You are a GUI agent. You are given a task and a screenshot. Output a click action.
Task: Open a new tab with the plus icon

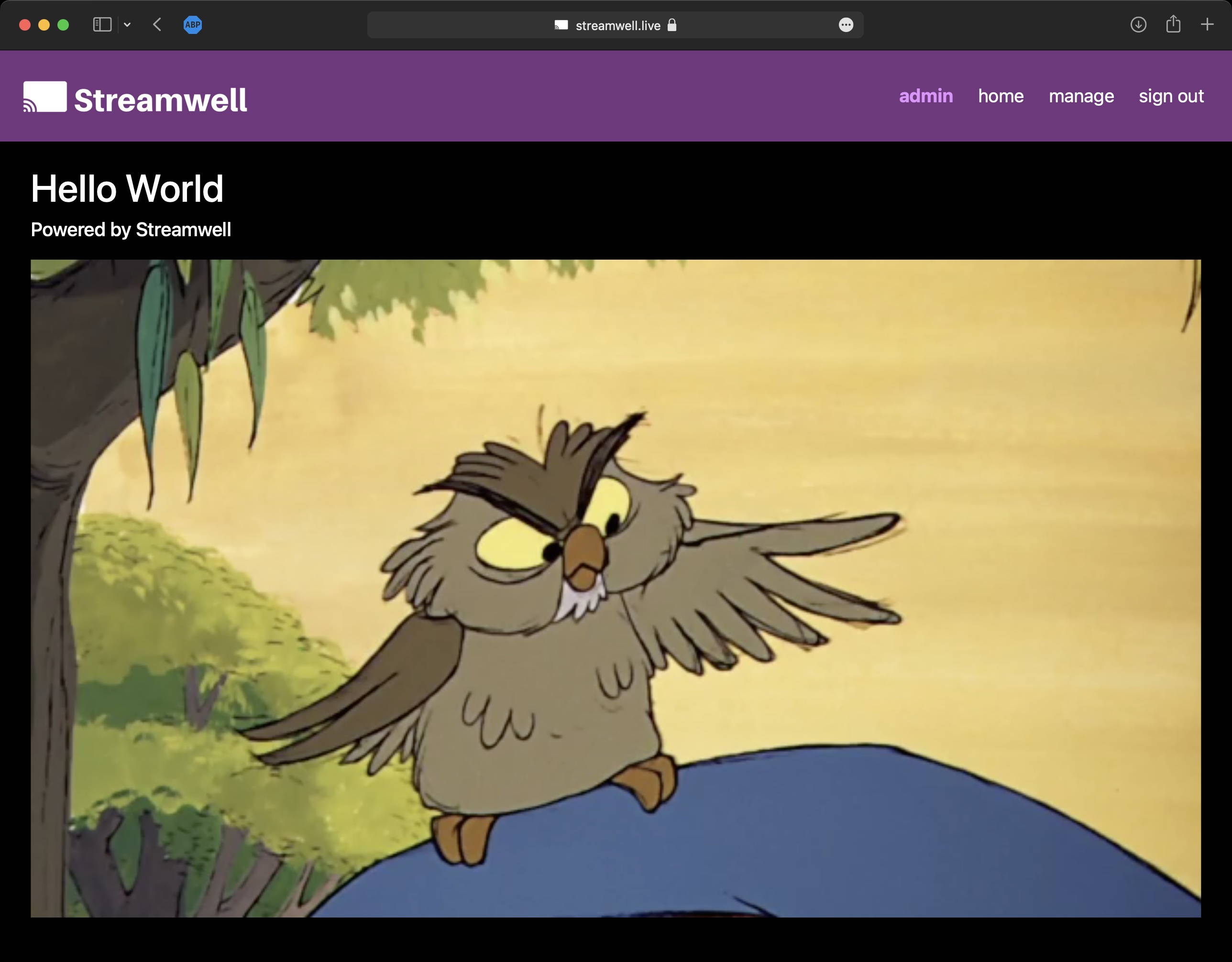[x=1207, y=24]
